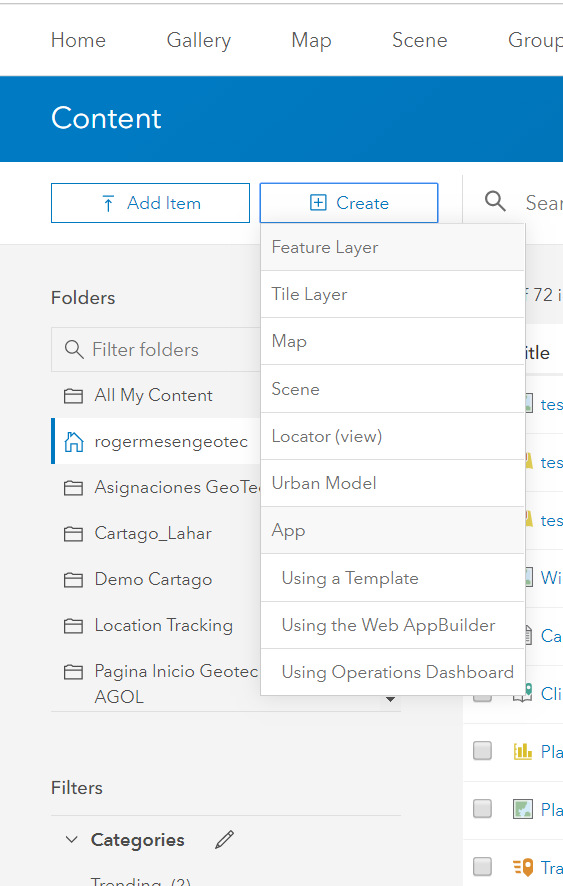Tick the checkbox beside the chart item
563x886 pixels.
[482, 751]
